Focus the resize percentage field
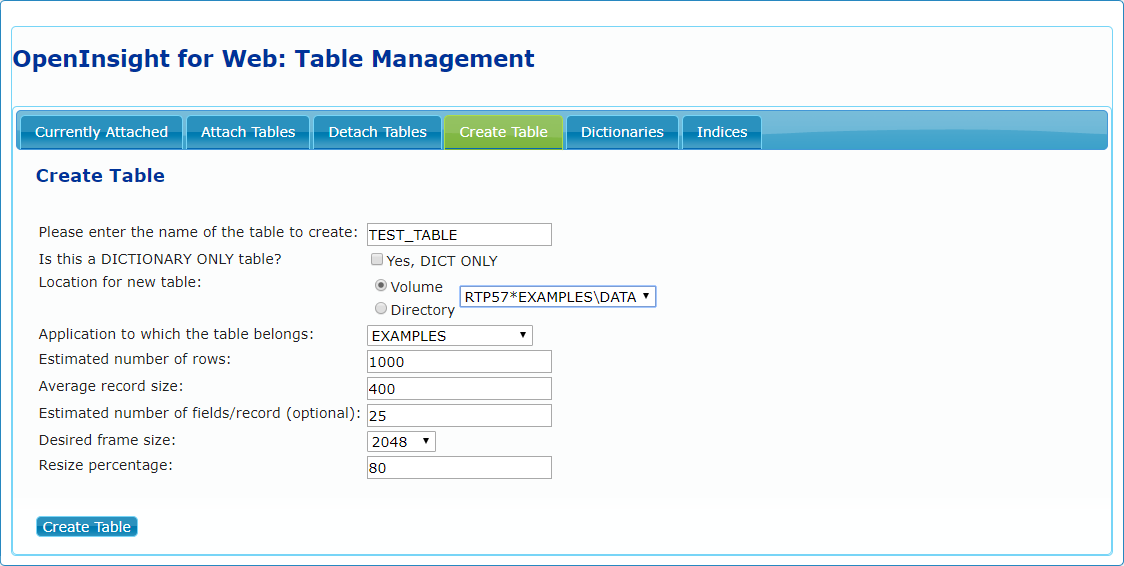This screenshot has width=1124, height=566. 459,468
